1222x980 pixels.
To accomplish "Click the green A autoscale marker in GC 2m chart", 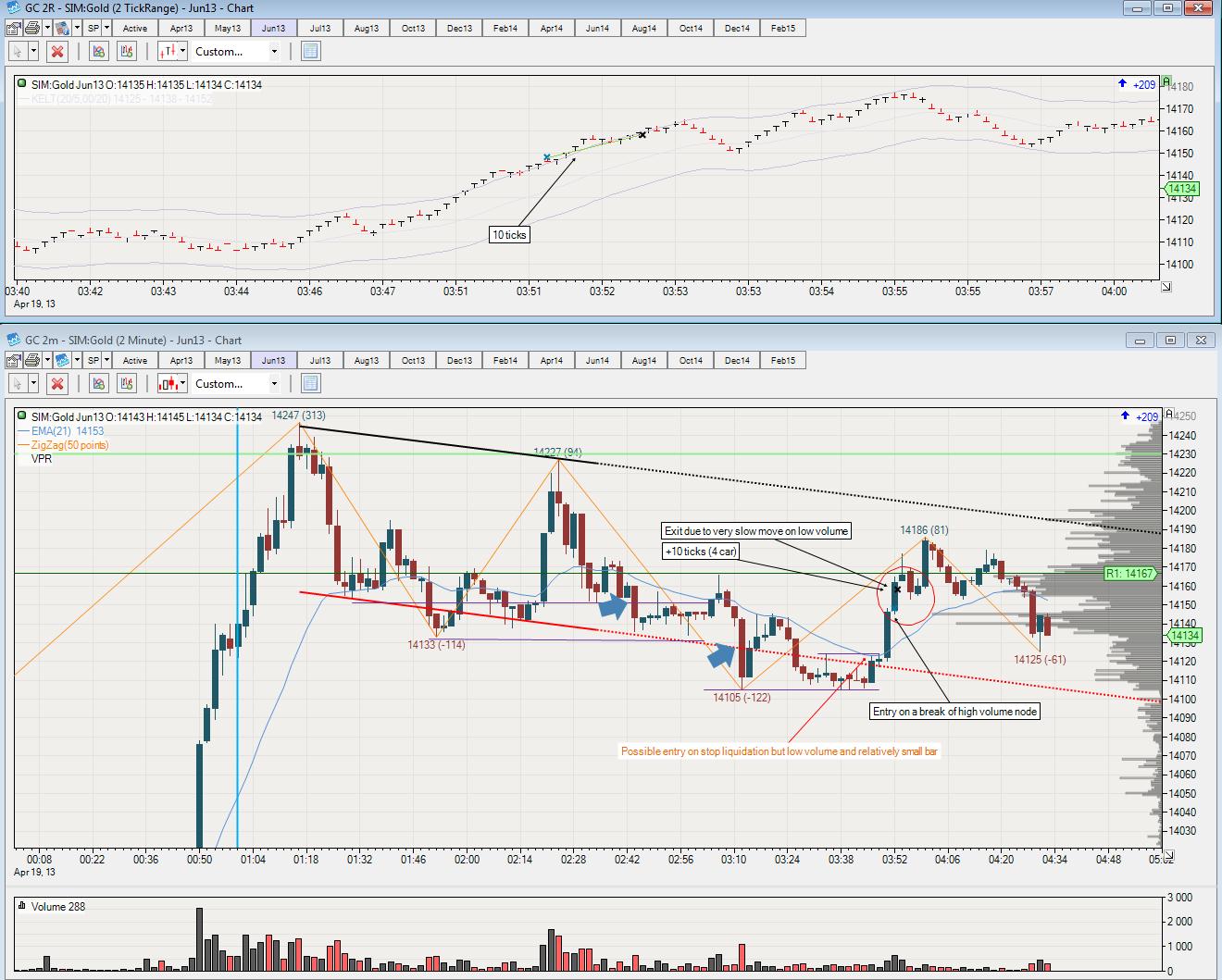I will point(1168,414).
